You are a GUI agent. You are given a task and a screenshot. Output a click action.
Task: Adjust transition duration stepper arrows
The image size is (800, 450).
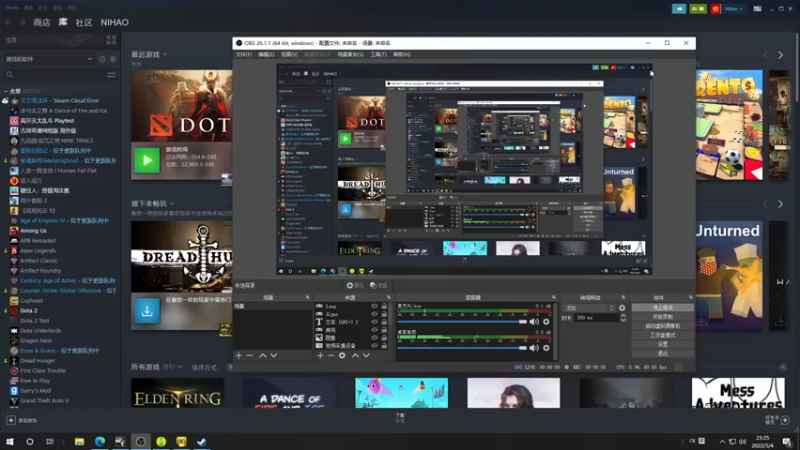[623, 317]
